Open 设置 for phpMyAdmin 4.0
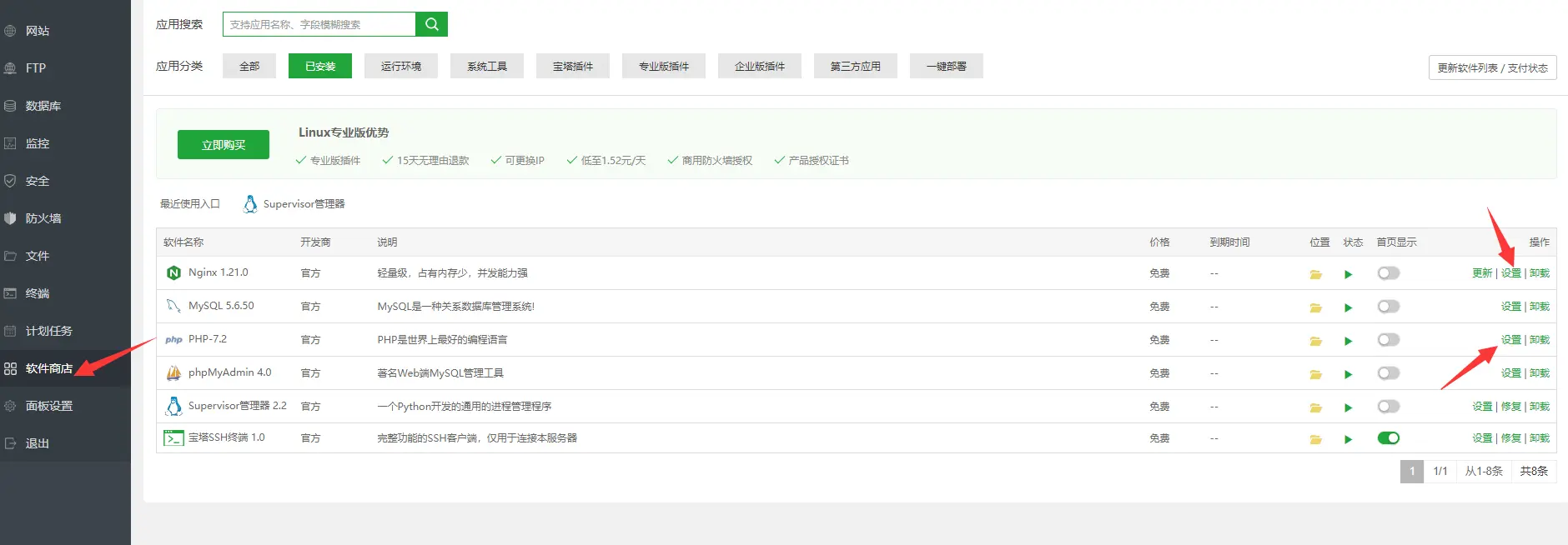 coord(1511,373)
